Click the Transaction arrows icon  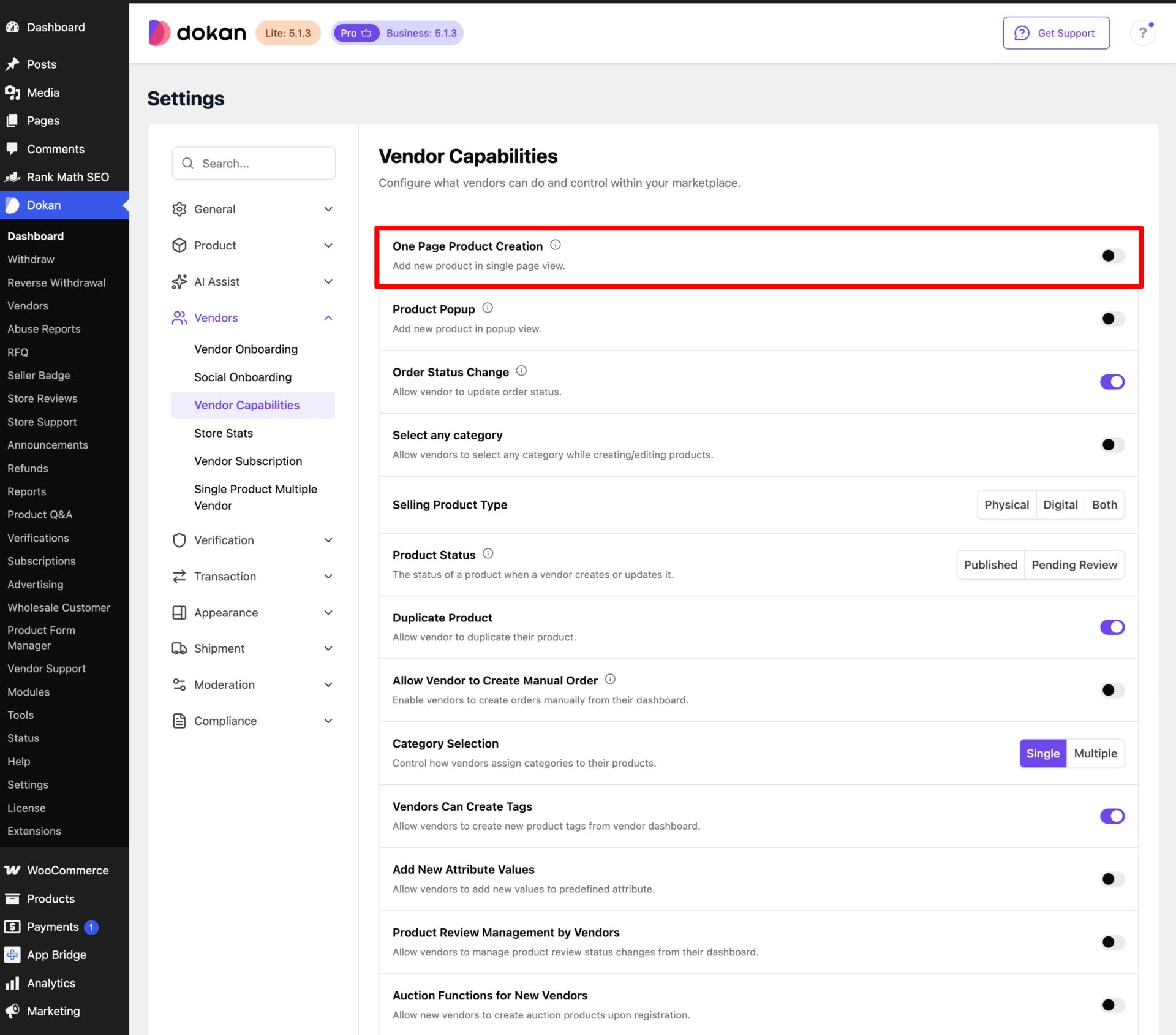tap(179, 577)
